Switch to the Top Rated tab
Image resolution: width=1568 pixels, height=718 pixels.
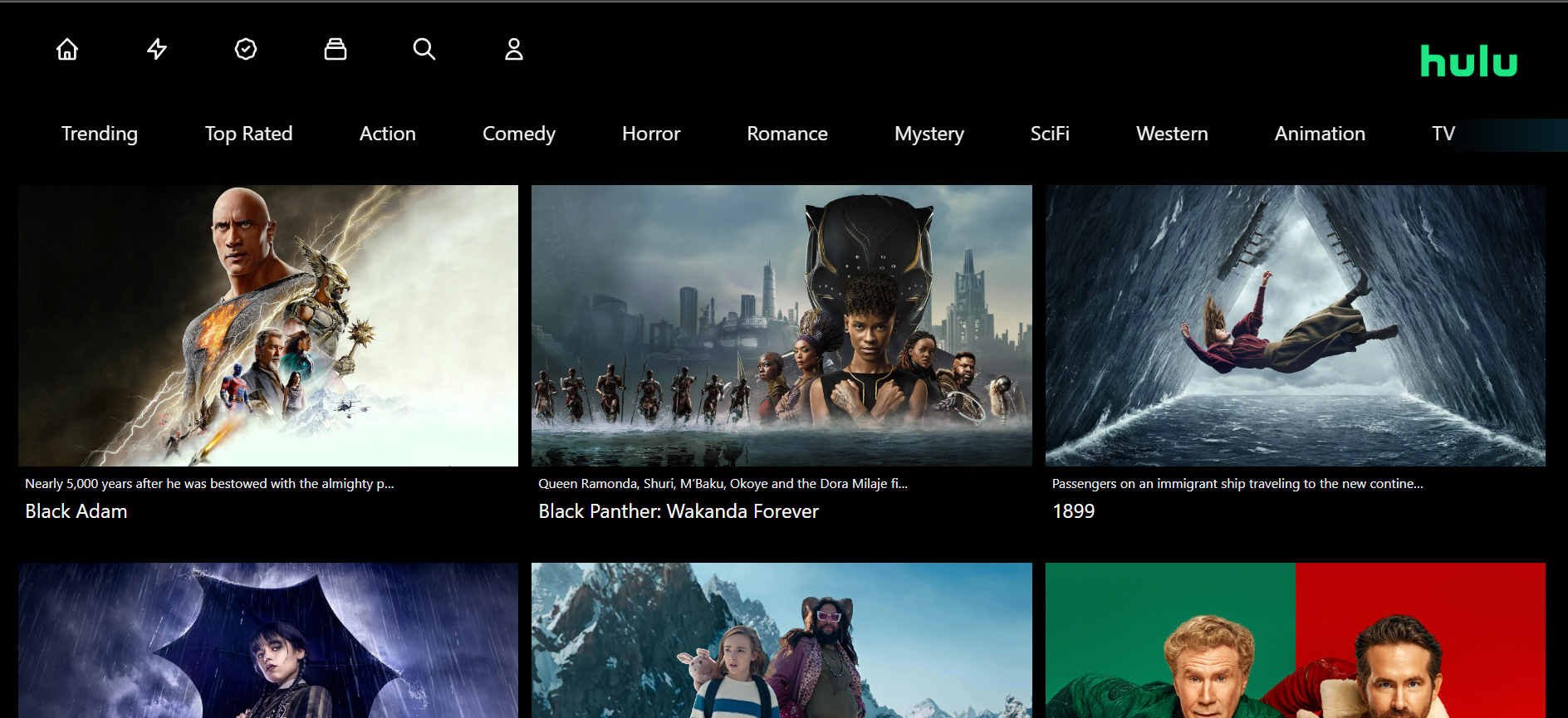click(x=248, y=134)
